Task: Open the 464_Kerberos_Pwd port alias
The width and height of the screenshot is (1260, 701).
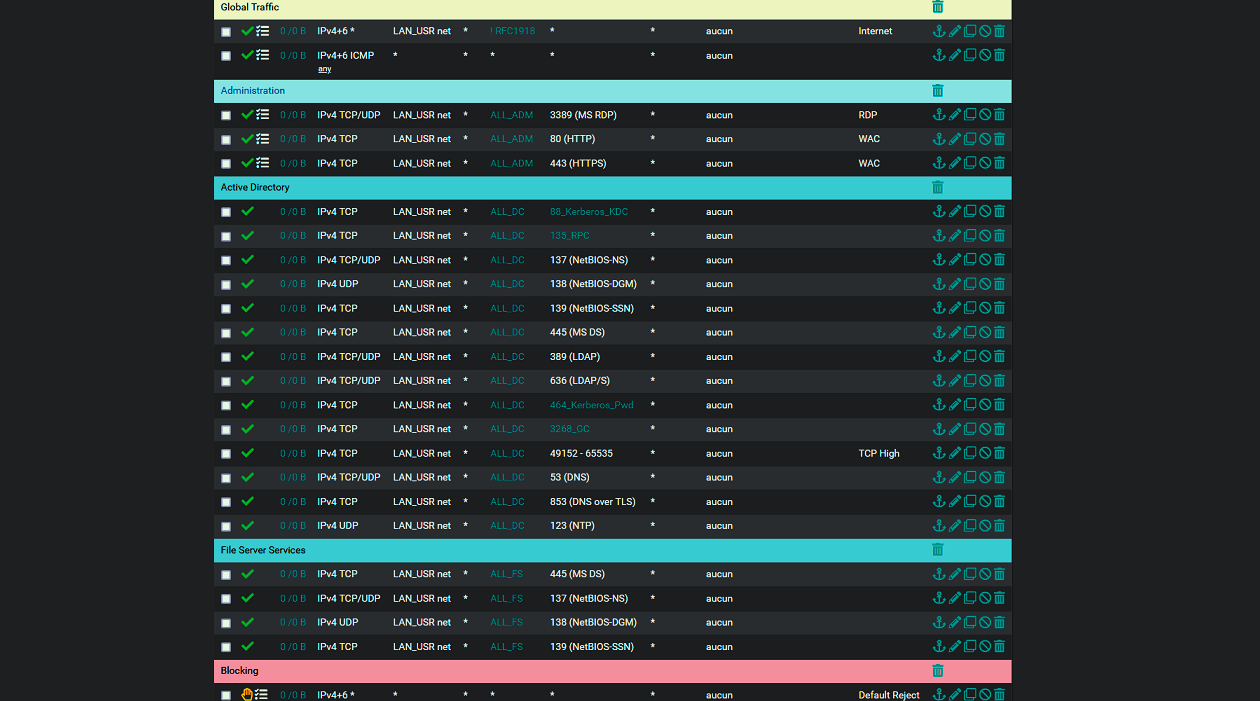Action: [592, 405]
